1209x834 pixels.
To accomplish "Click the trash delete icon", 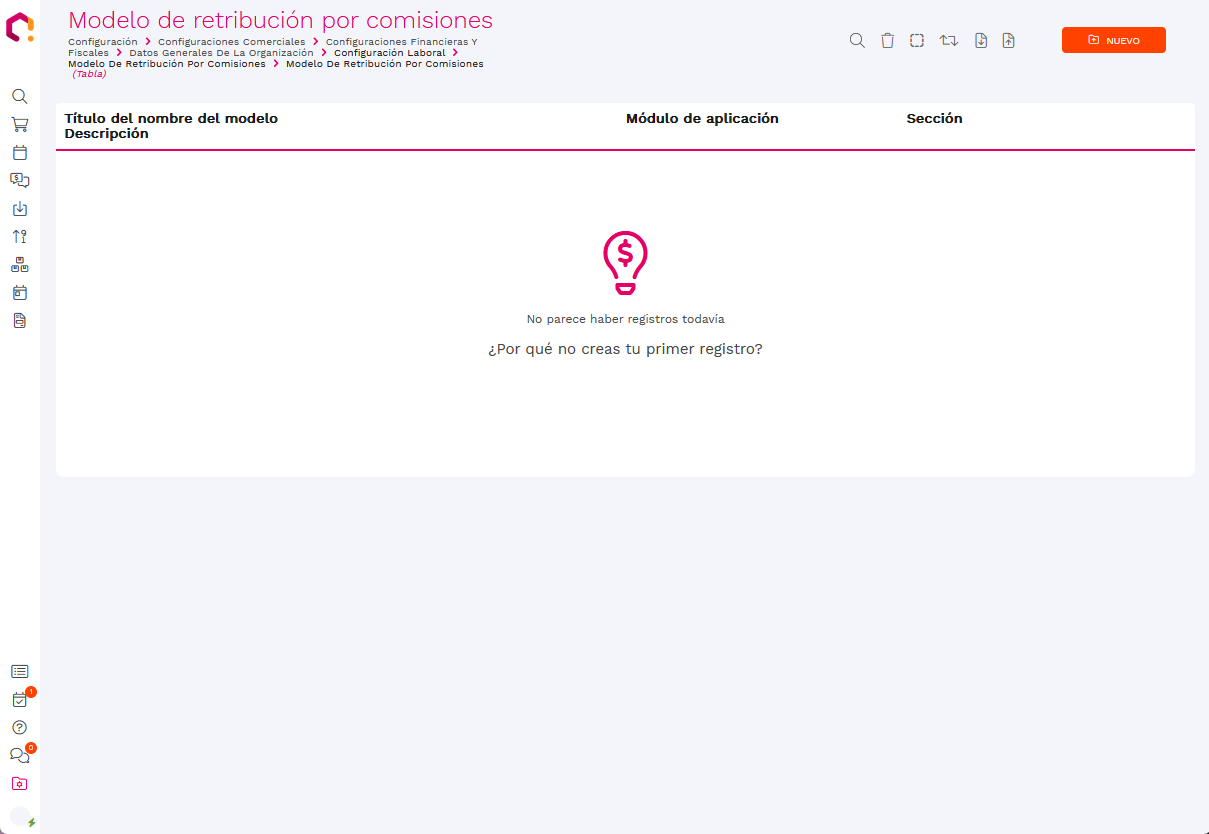I will click(x=887, y=41).
